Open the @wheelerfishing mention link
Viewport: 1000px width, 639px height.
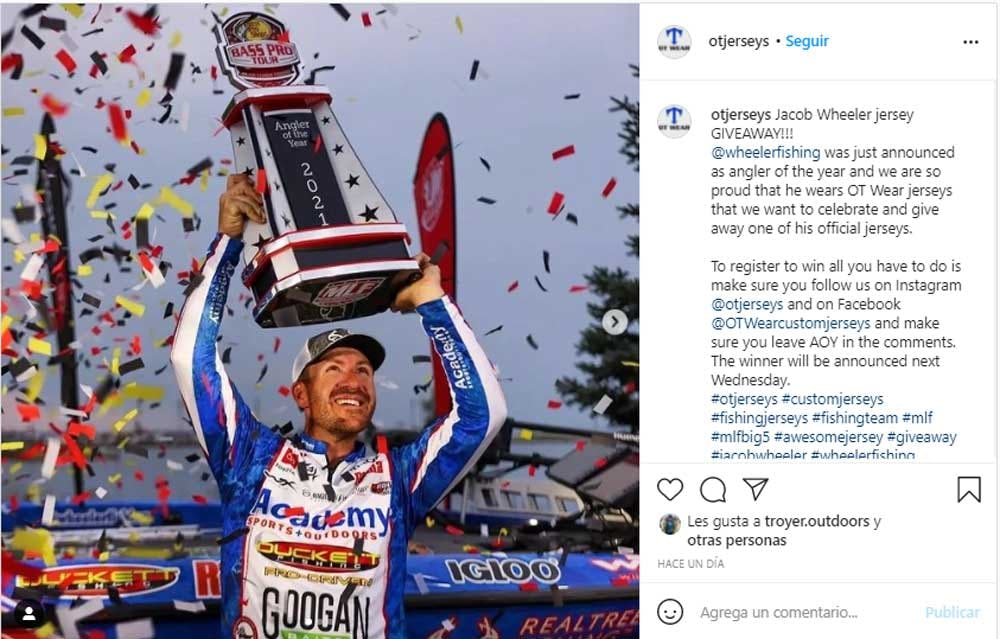[x=765, y=152]
